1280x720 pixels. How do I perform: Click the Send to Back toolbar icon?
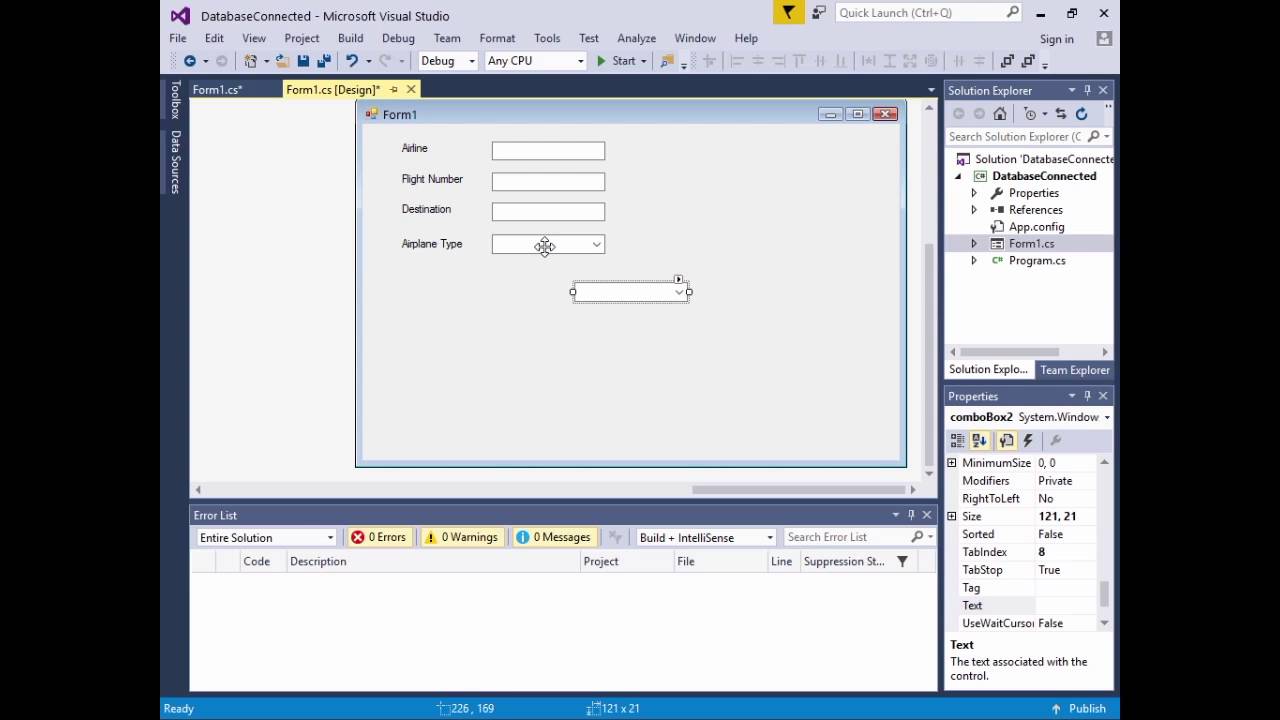[x=1029, y=61]
